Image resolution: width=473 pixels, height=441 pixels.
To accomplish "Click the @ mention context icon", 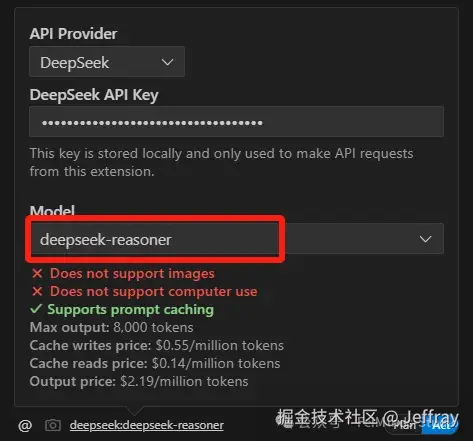I will click(25, 426).
